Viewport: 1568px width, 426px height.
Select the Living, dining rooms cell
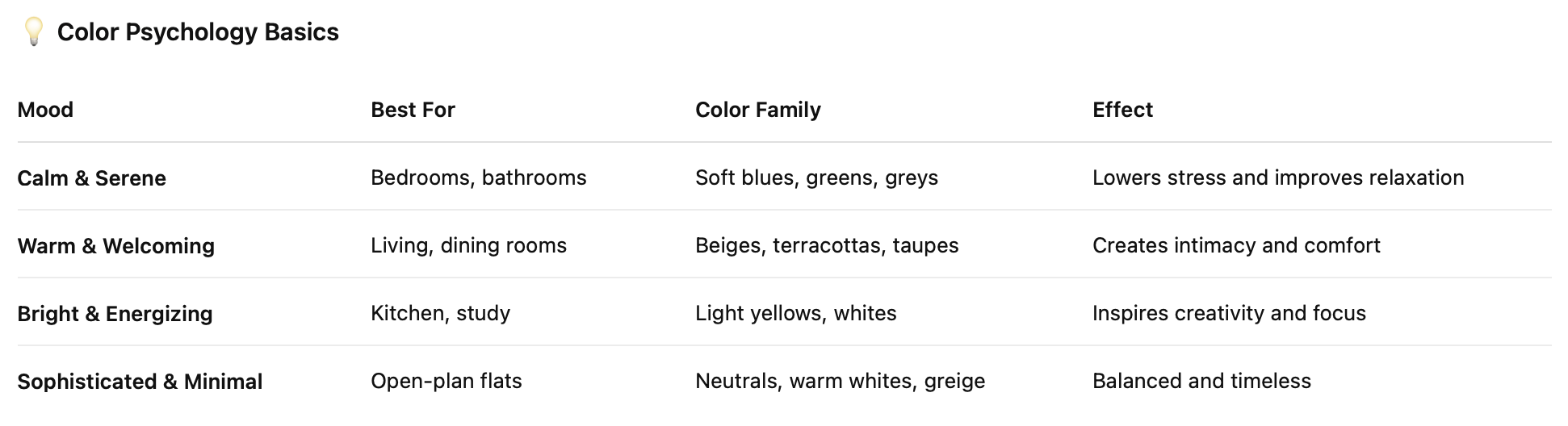coord(469,245)
